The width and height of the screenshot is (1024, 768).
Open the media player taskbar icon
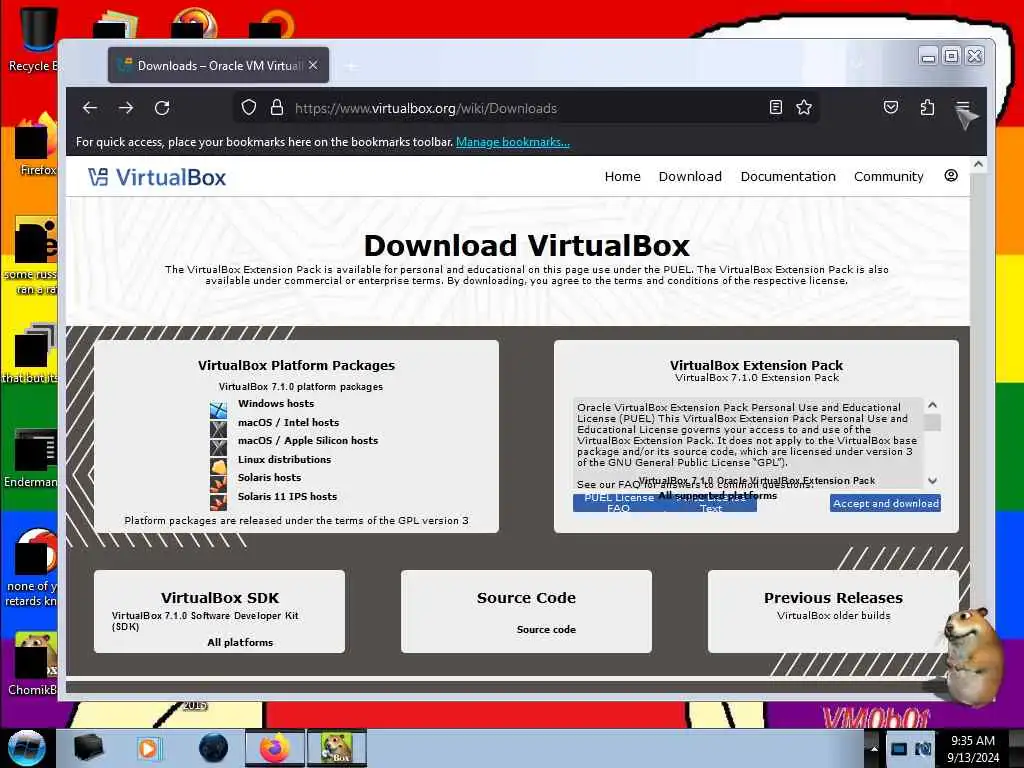148,748
